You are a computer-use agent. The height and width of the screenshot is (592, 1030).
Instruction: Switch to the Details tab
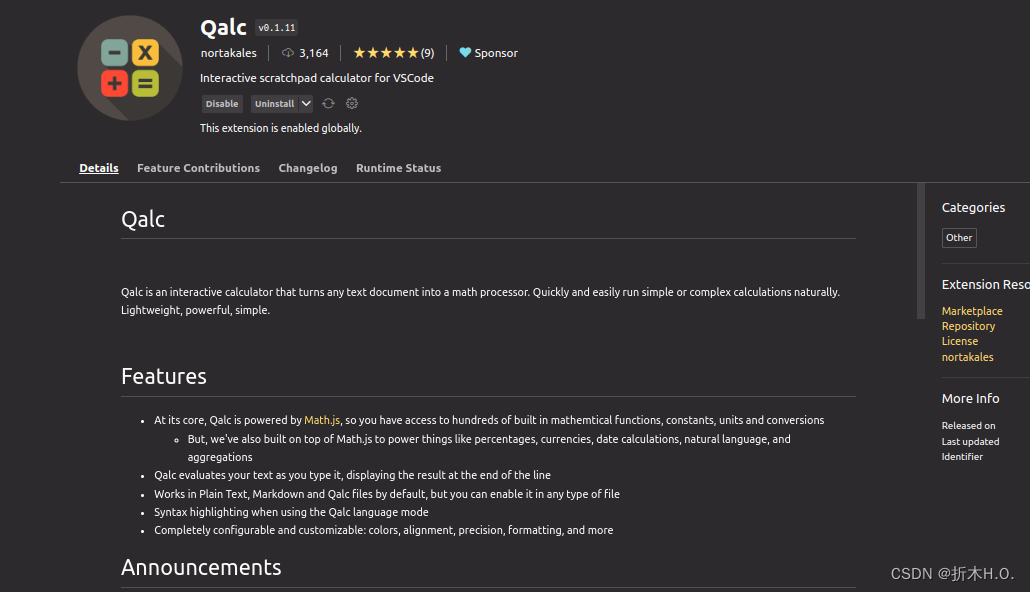click(x=99, y=168)
